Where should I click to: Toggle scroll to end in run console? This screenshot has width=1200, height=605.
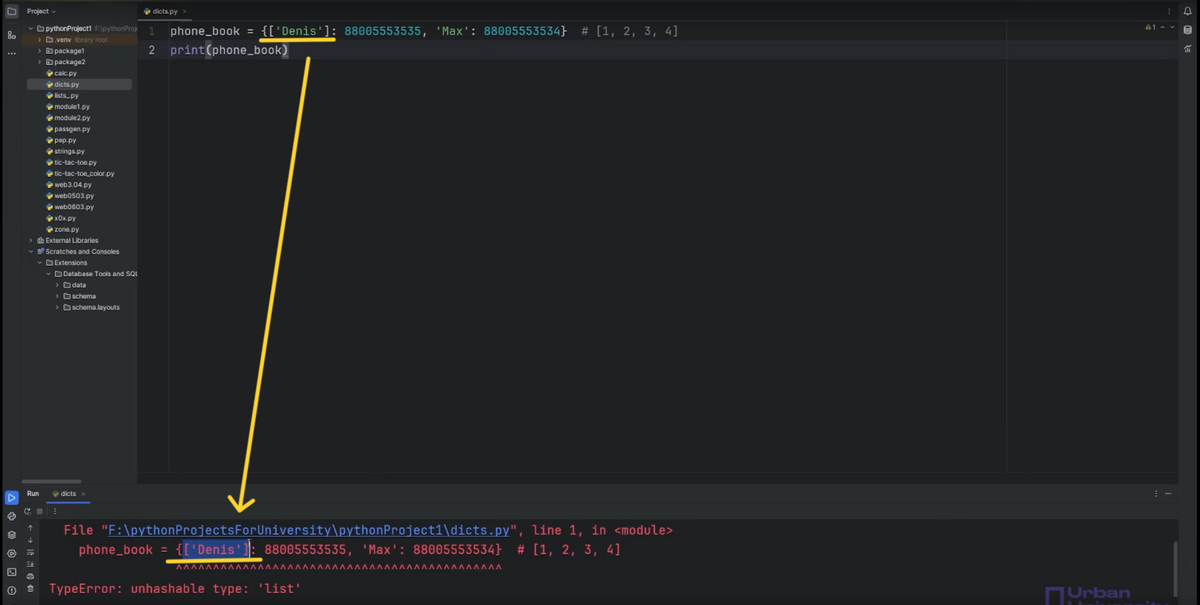click(x=30, y=564)
